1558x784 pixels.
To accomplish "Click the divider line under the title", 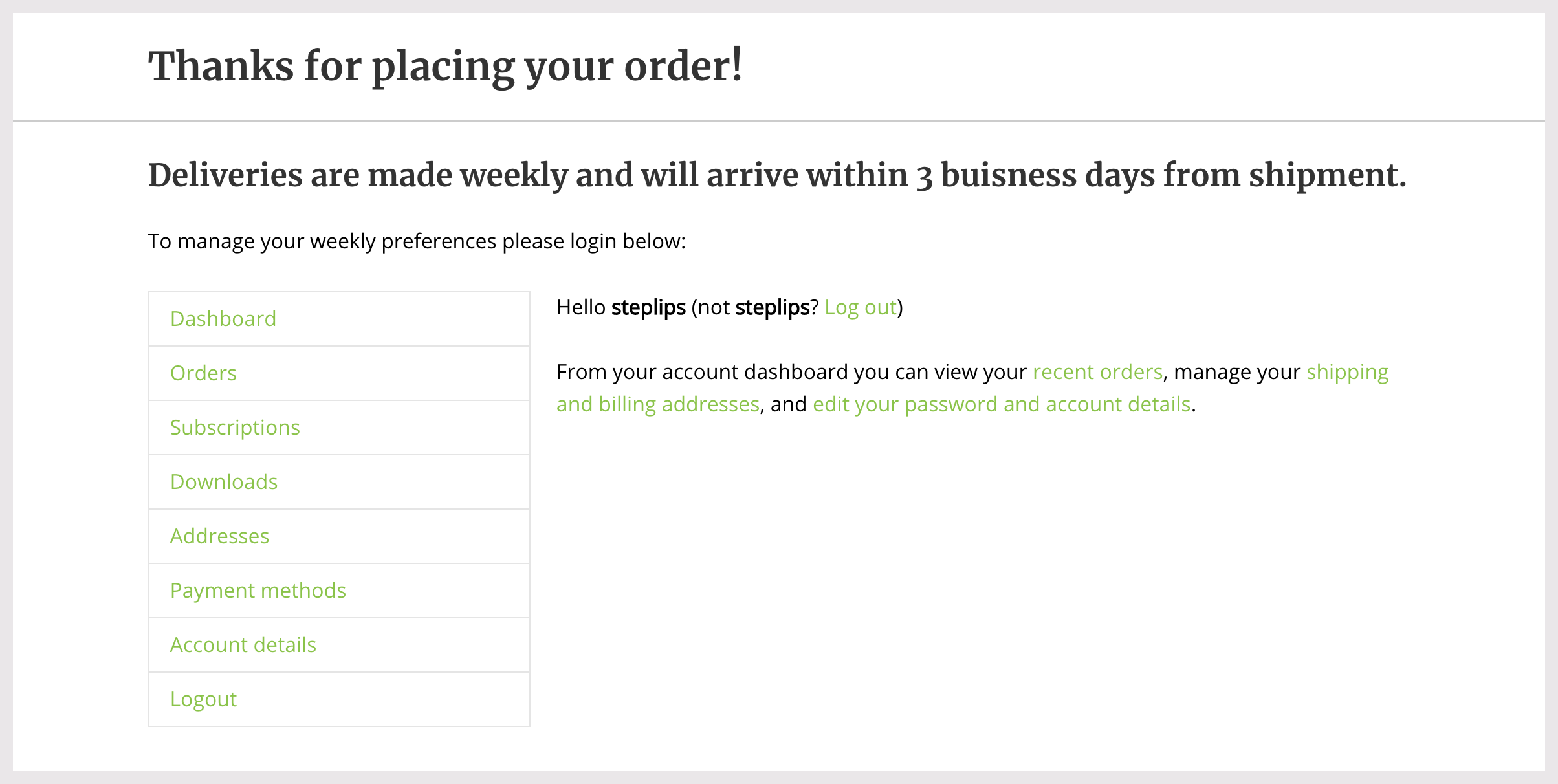I will 779,121.
